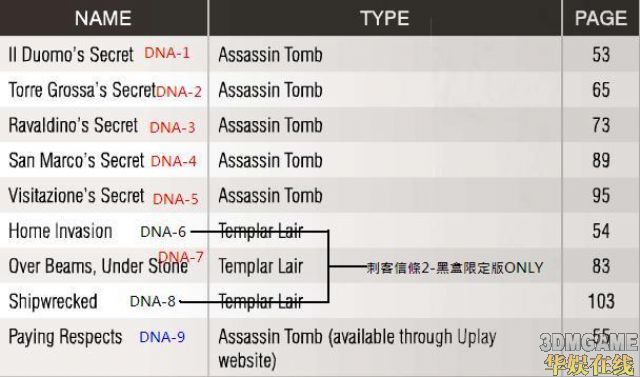Click the red DNA-1 label
Image resolution: width=640 pixels, height=377 pixels.
[167, 53]
